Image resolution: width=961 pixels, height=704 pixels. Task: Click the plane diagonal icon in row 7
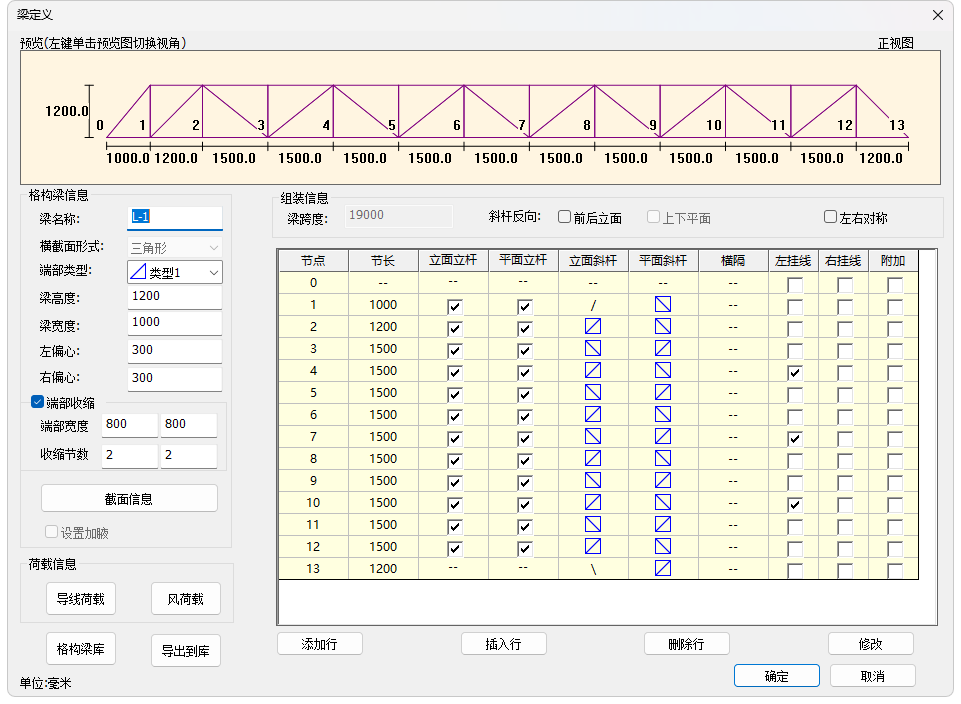point(663,436)
